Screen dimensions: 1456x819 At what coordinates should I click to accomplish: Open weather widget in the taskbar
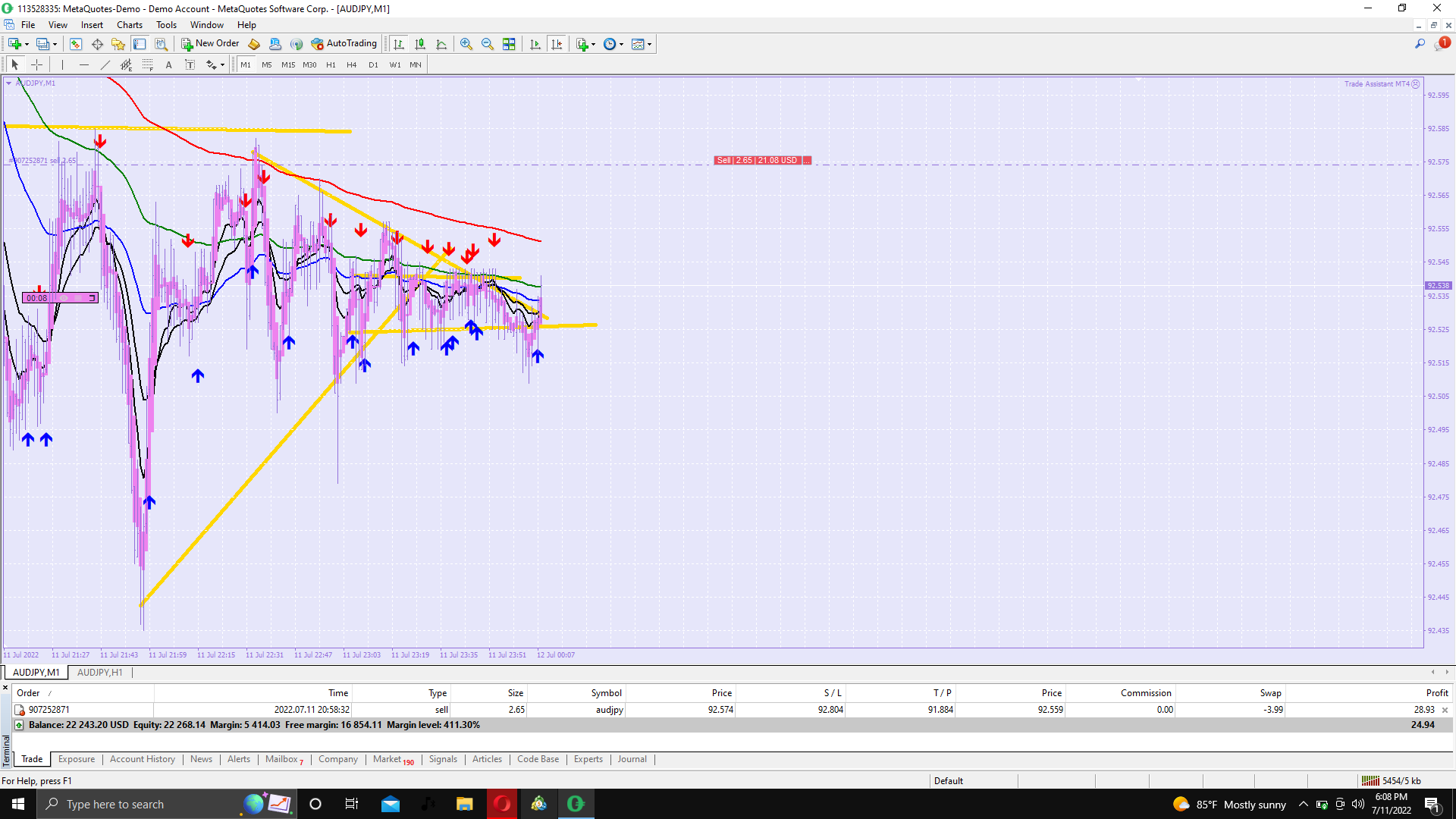(1229, 805)
